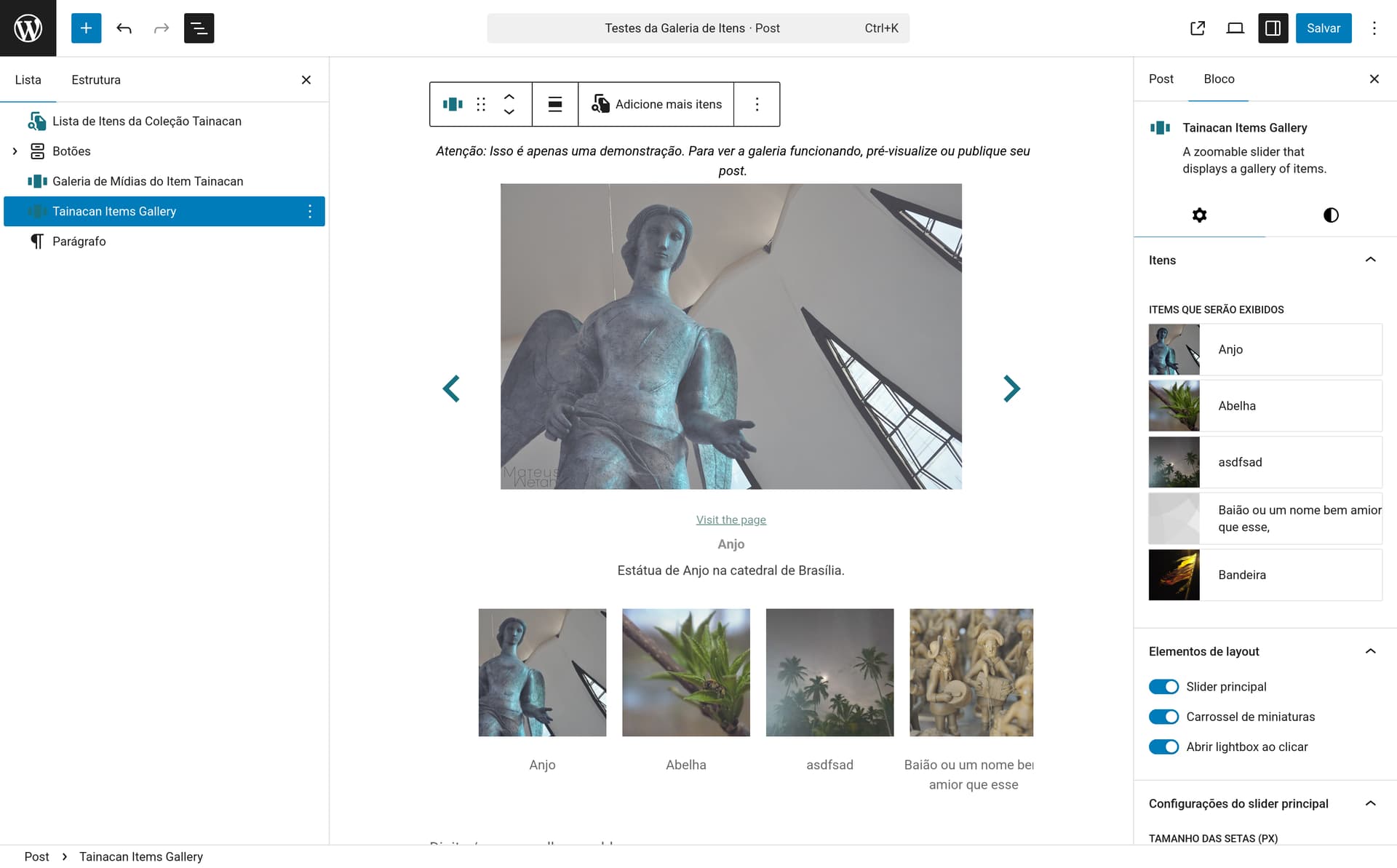Open the WordPress logo menu

(28, 28)
